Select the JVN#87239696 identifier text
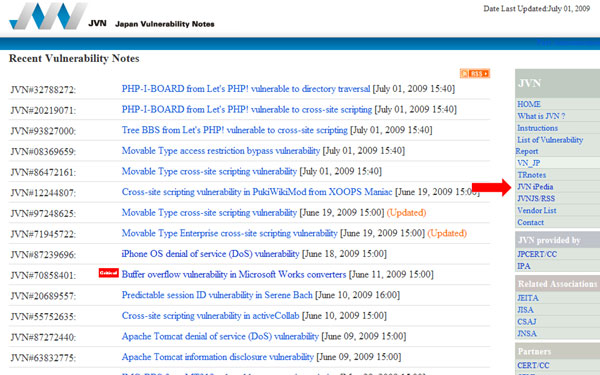600x375 pixels. pyautogui.click(x=43, y=255)
